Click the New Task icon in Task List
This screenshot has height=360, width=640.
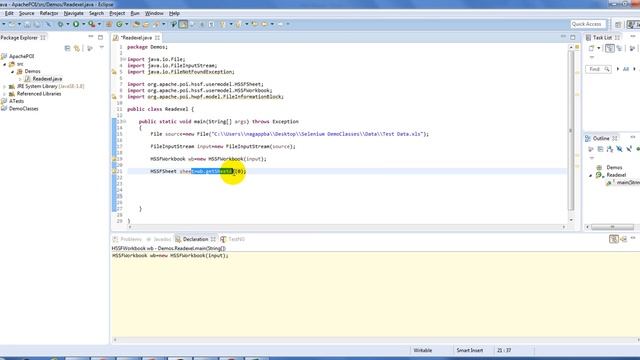point(591,48)
